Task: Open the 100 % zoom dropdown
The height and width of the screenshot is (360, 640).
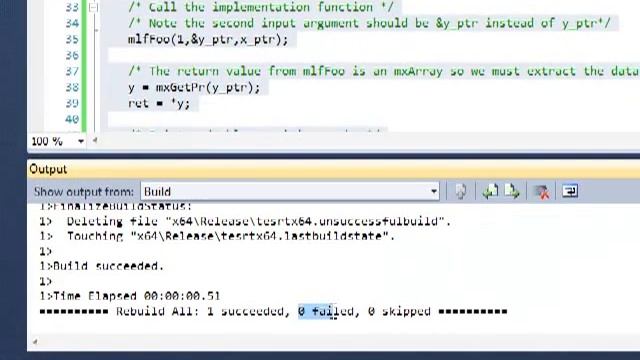Action: tap(81, 142)
